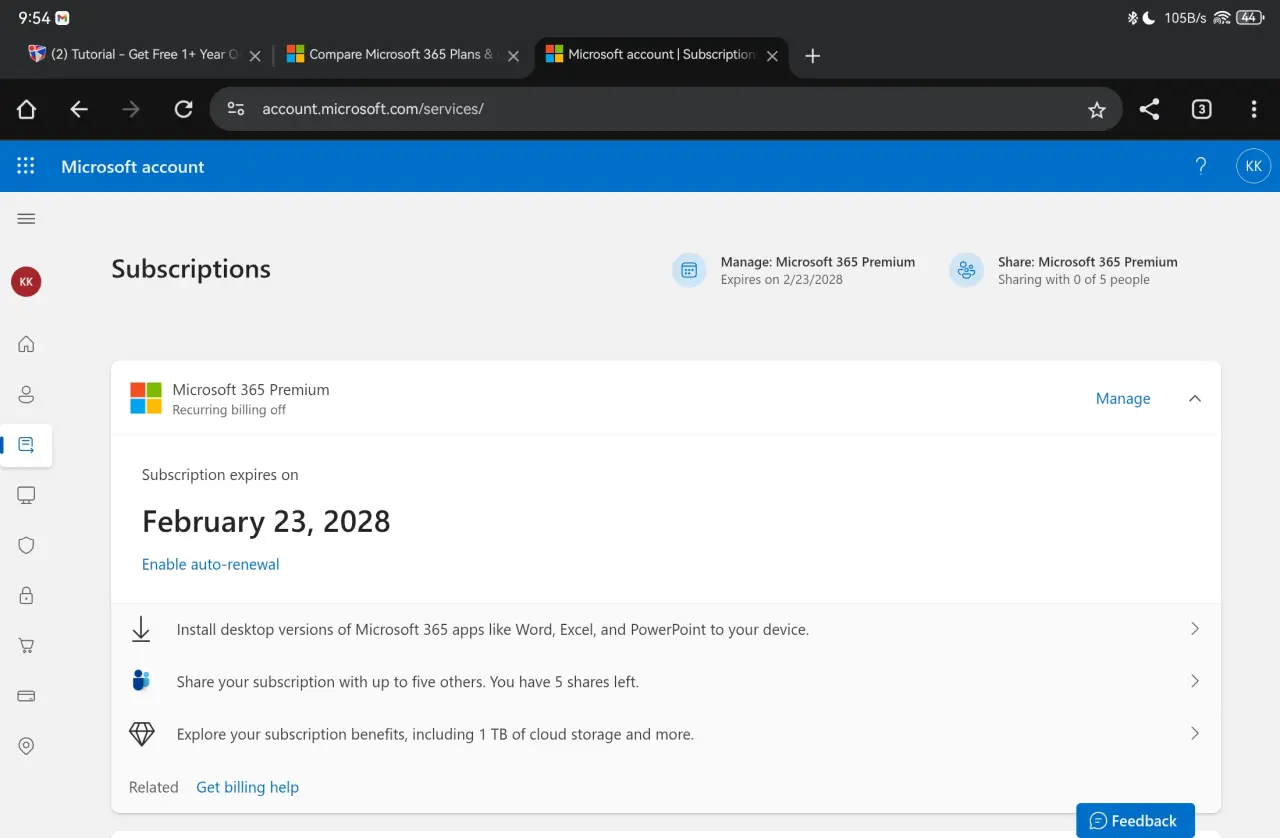The height and width of the screenshot is (838, 1280).
Task: Click the Feedback button
Action: pyautogui.click(x=1135, y=820)
